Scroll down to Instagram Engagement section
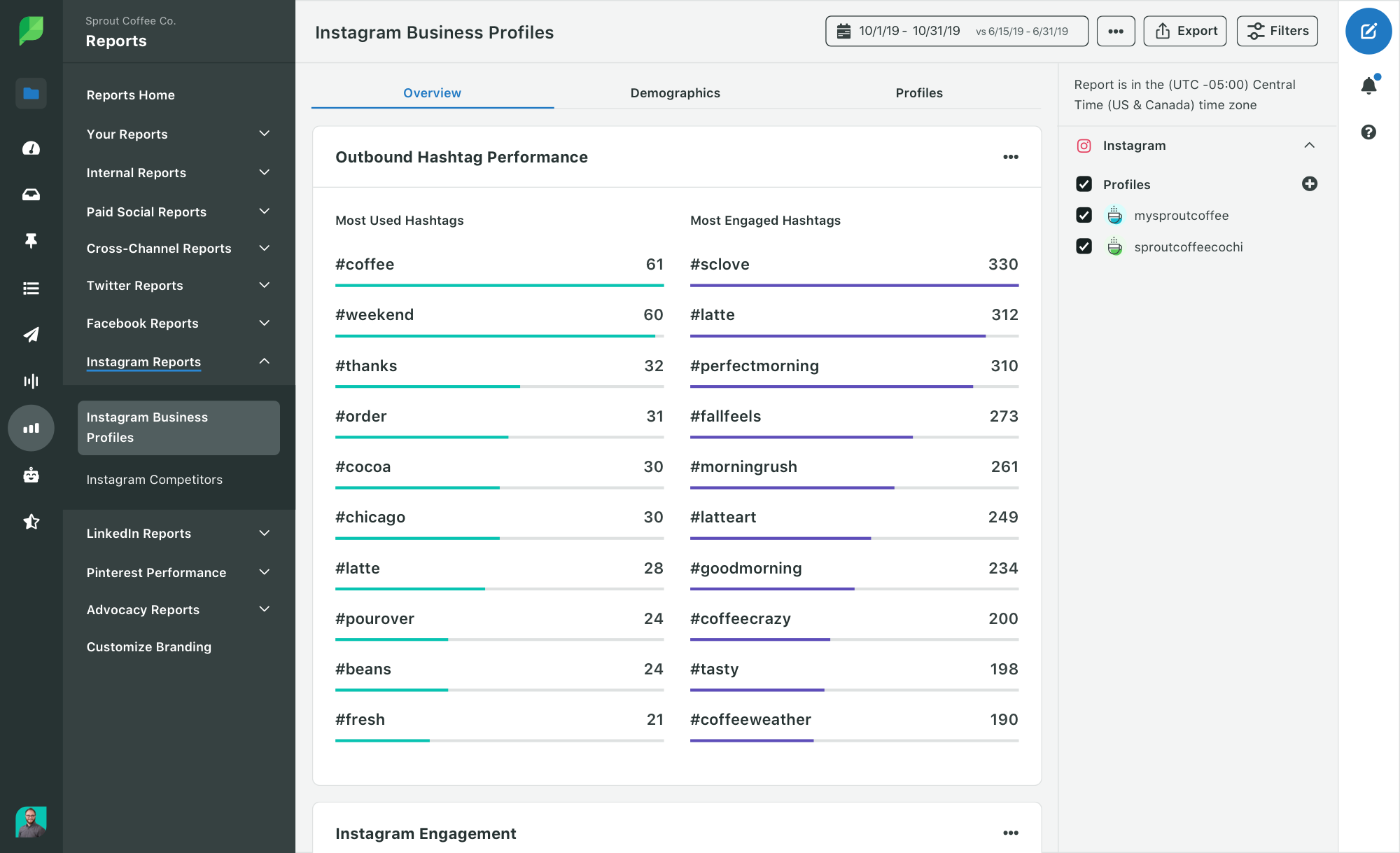 pyautogui.click(x=425, y=832)
